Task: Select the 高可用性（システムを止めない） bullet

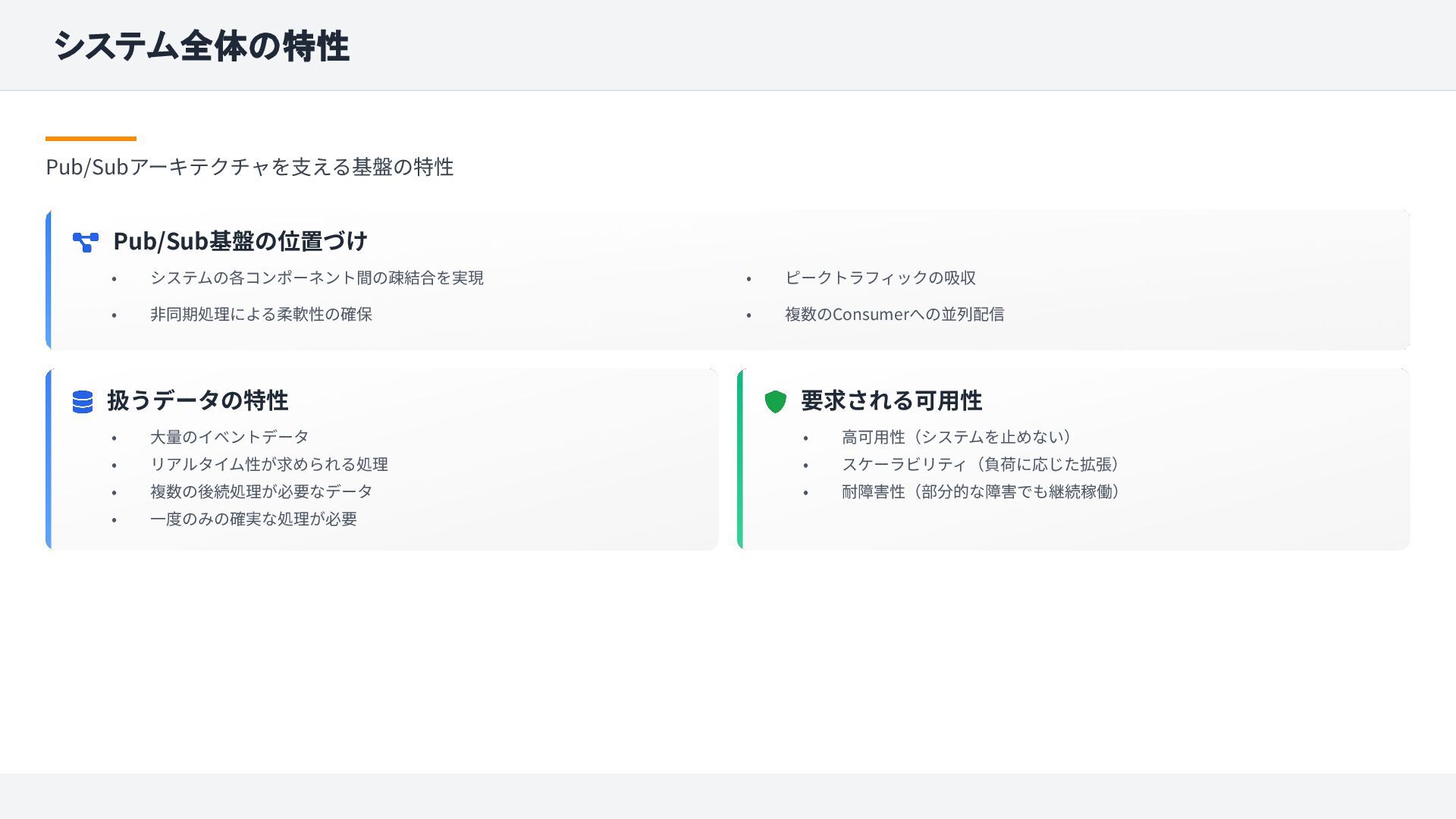Action: [959, 438]
